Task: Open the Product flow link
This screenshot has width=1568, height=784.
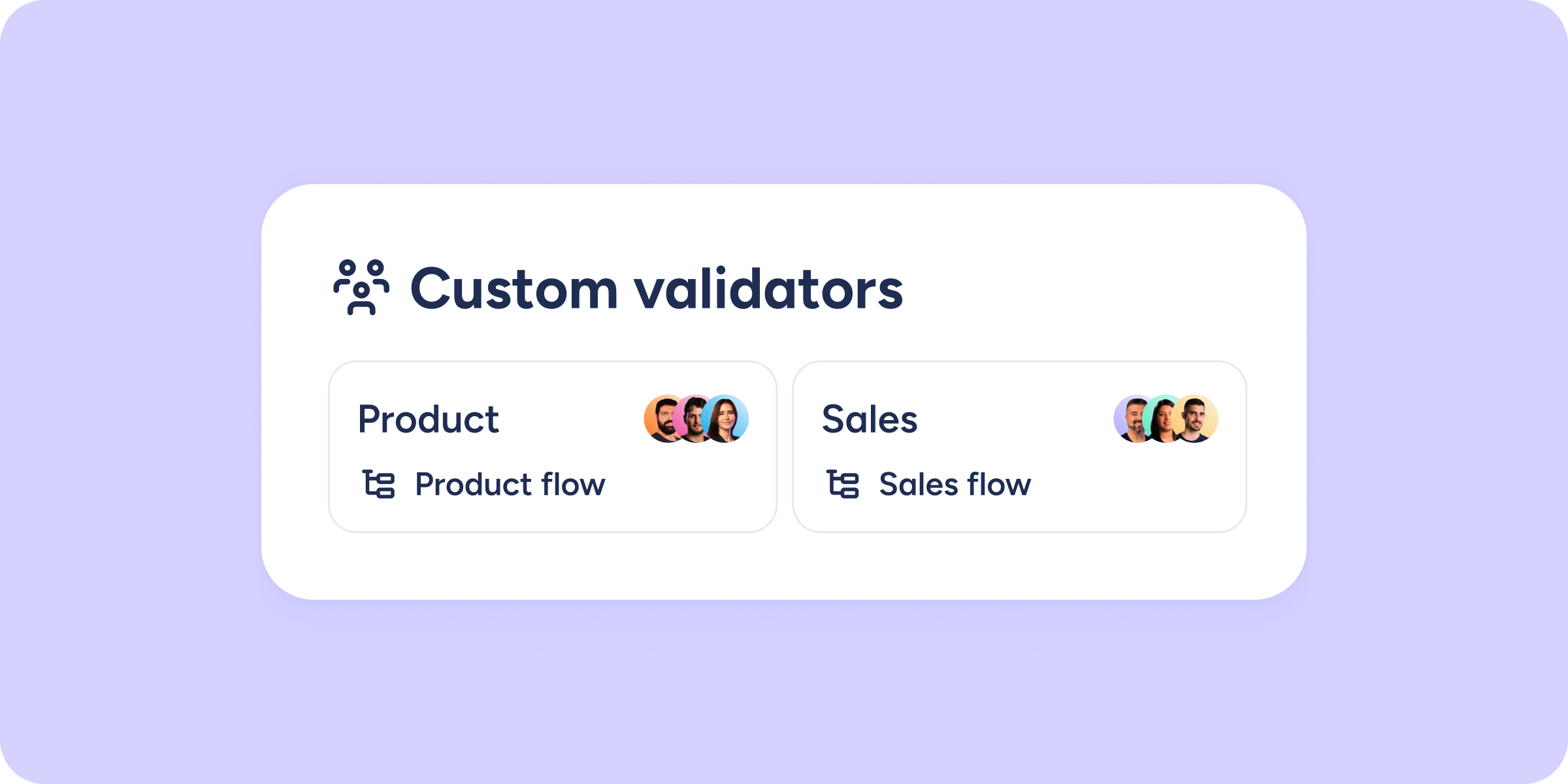Action: click(510, 485)
